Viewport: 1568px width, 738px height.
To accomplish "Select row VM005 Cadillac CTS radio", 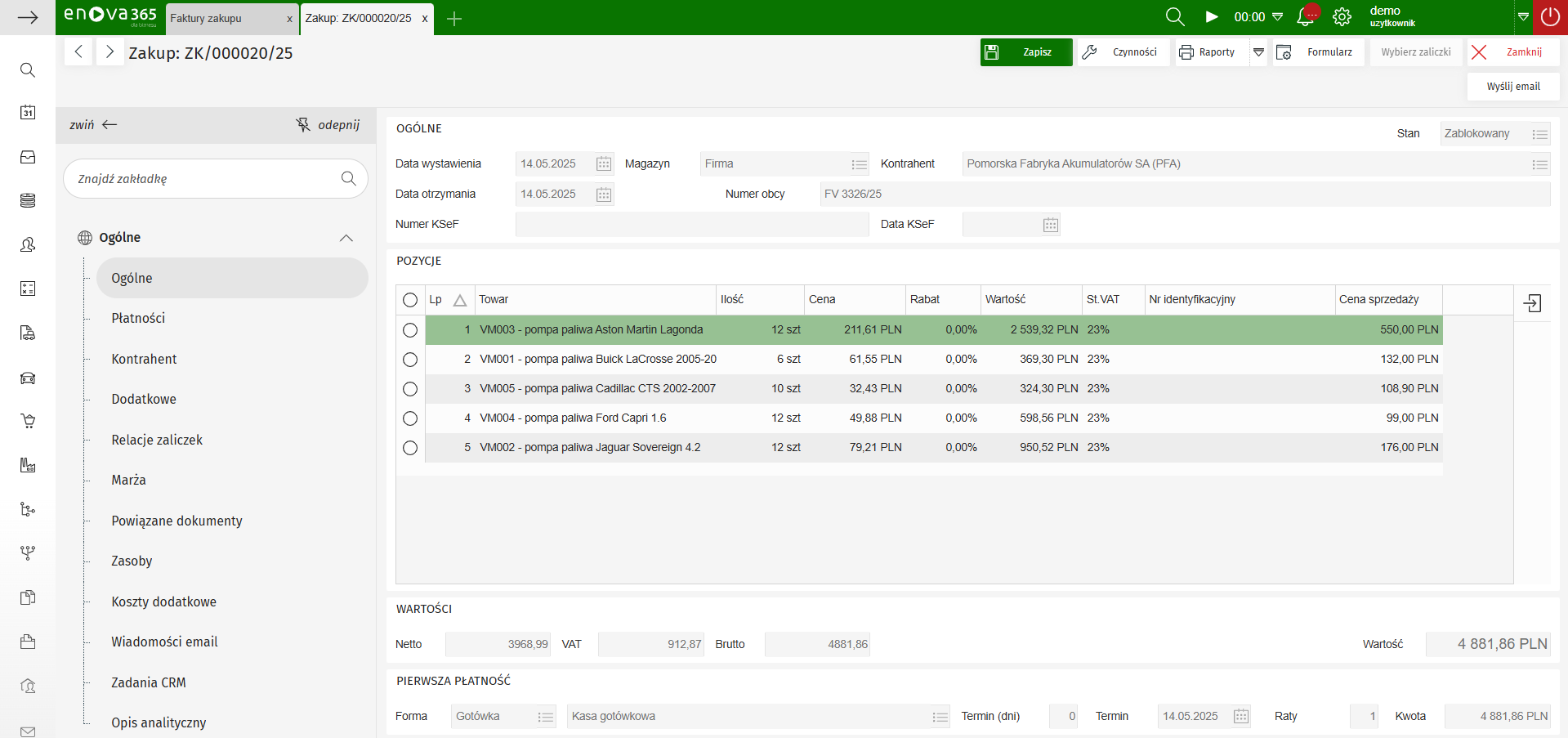I will [x=410, y=389].
